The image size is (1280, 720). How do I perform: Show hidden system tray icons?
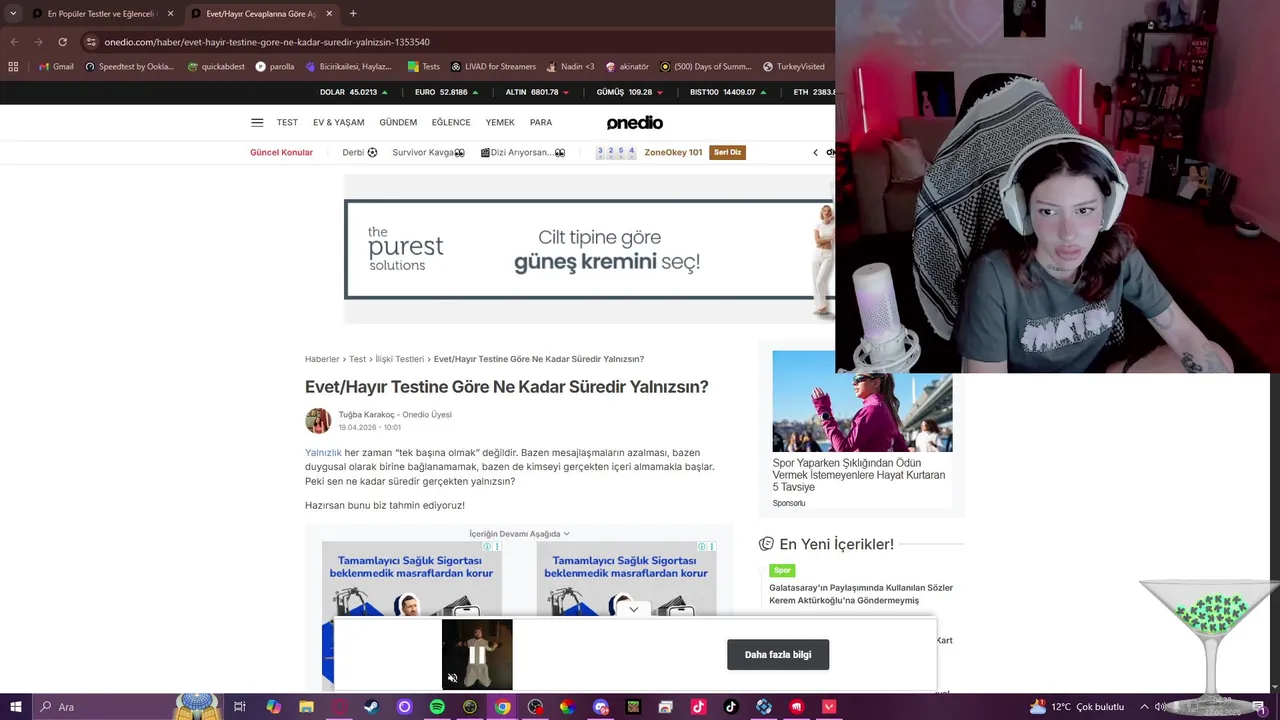click(x=1144, y=707)
